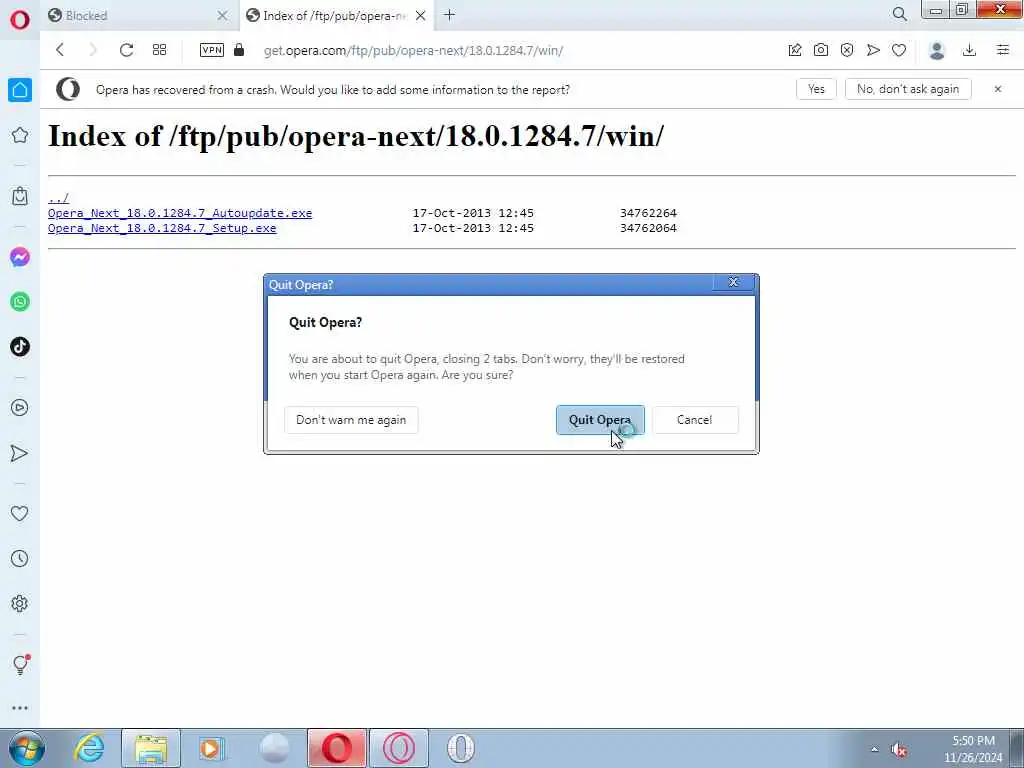Open Windows Explorer folder on taskbar
Viewport: 1024px width, 768px height.
tap(151, 748)
